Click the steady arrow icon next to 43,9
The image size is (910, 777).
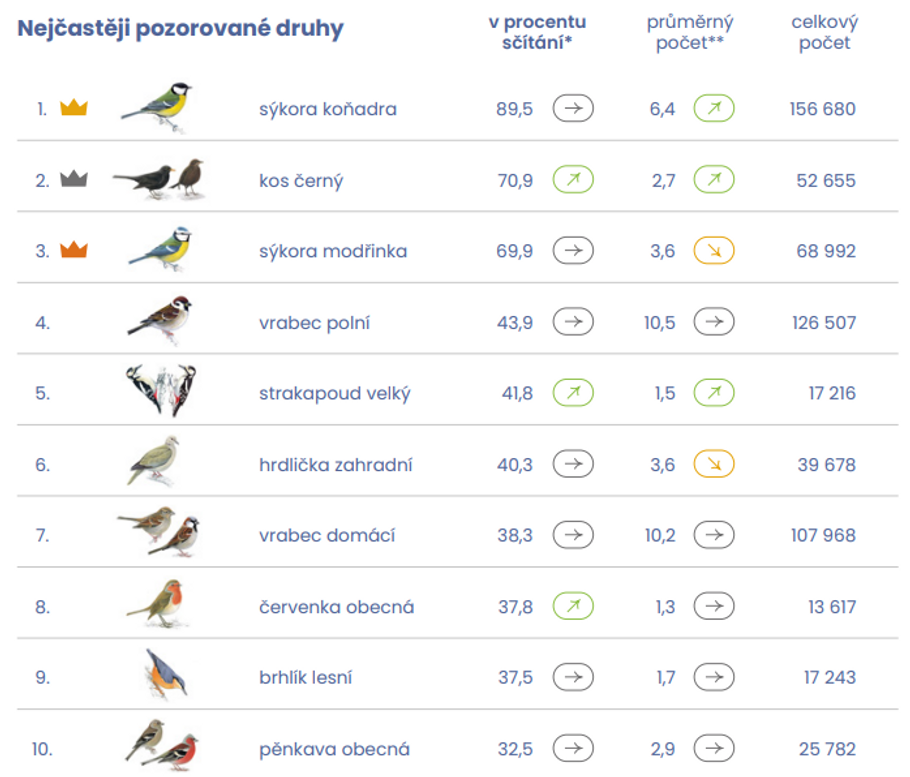tap(573, 322)
